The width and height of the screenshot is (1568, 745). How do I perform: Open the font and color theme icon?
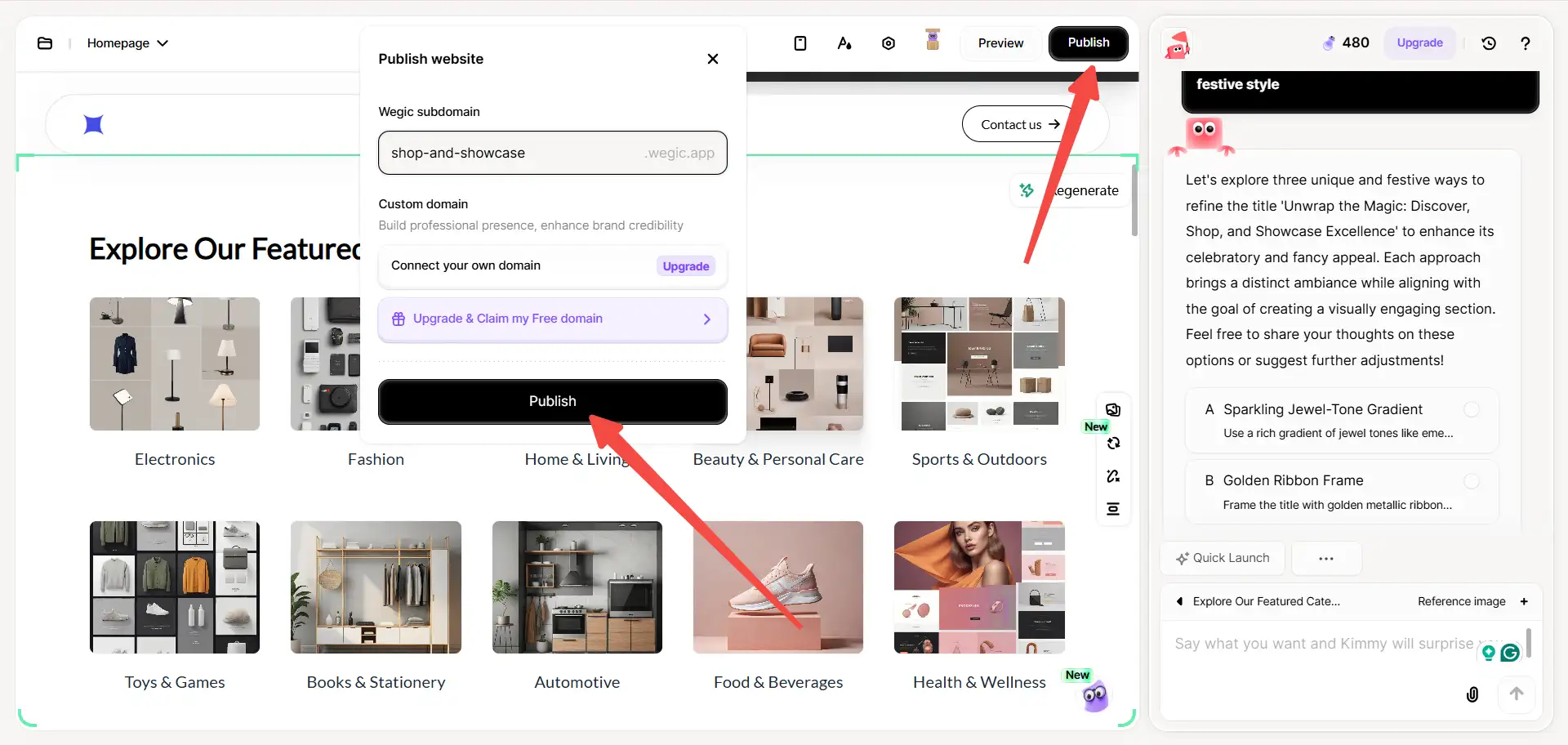pos(844,43)
